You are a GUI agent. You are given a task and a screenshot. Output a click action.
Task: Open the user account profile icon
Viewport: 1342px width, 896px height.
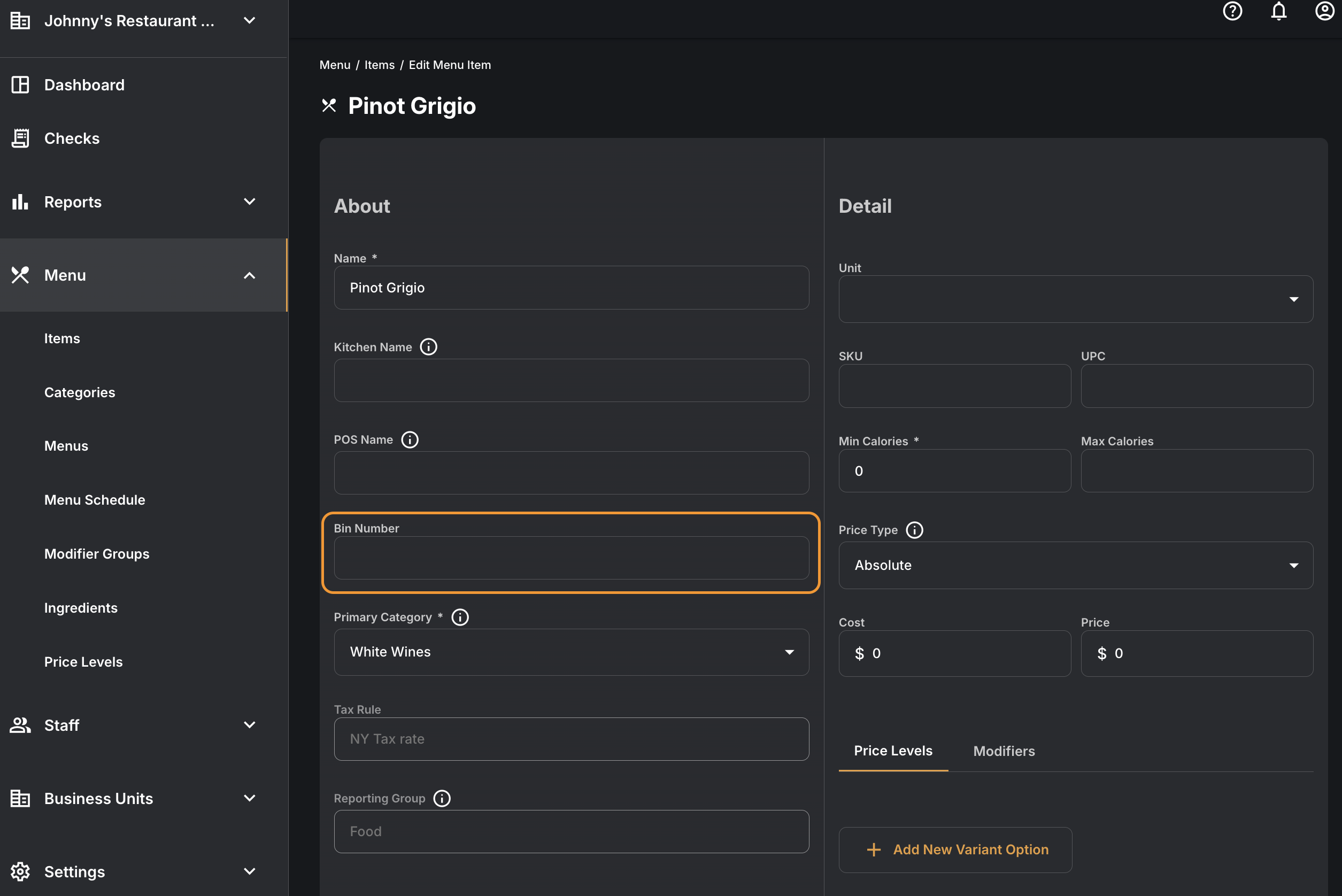(1324, 11)
